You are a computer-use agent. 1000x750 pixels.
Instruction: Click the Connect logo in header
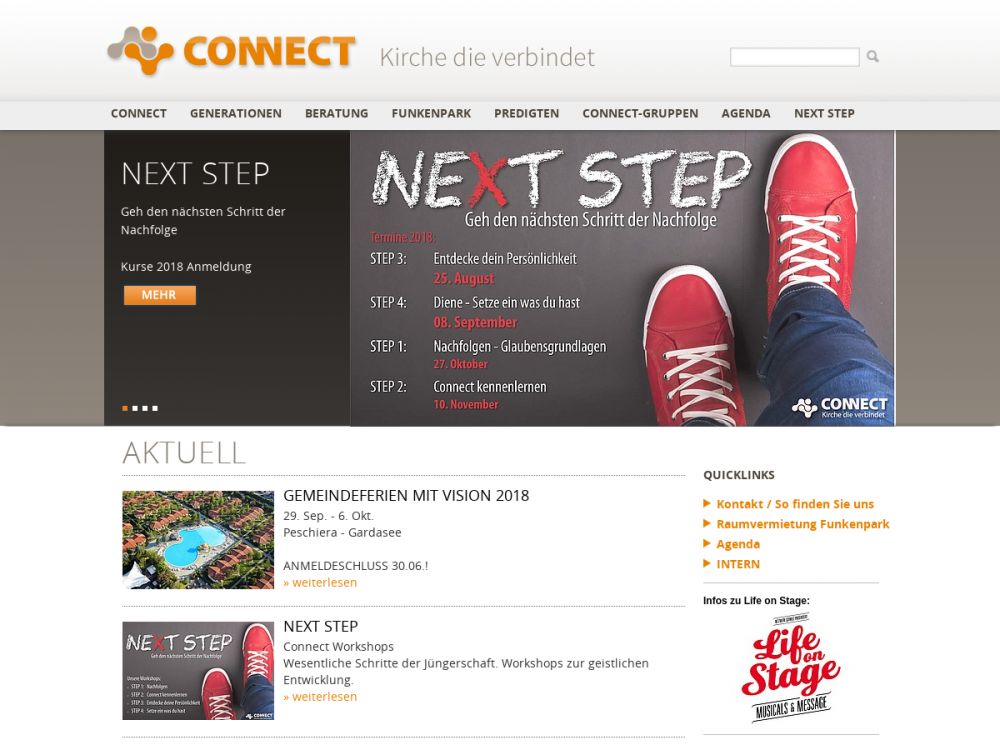(231, 50)
